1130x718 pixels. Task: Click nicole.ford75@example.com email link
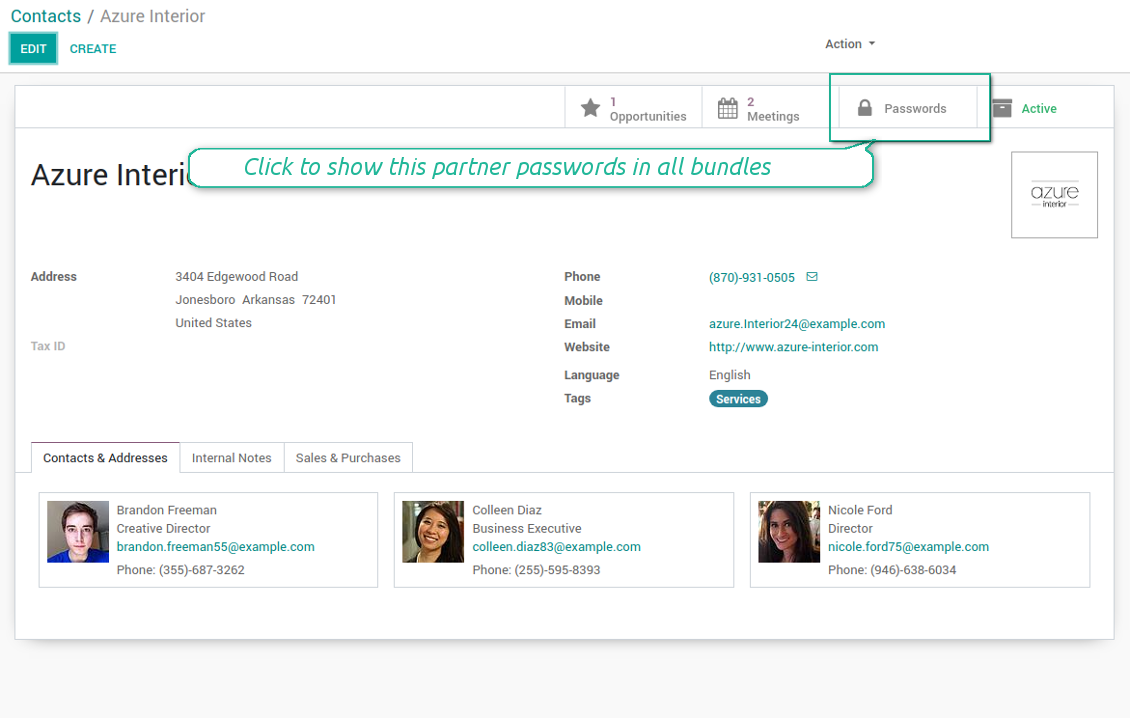click(x=908, y=546)
